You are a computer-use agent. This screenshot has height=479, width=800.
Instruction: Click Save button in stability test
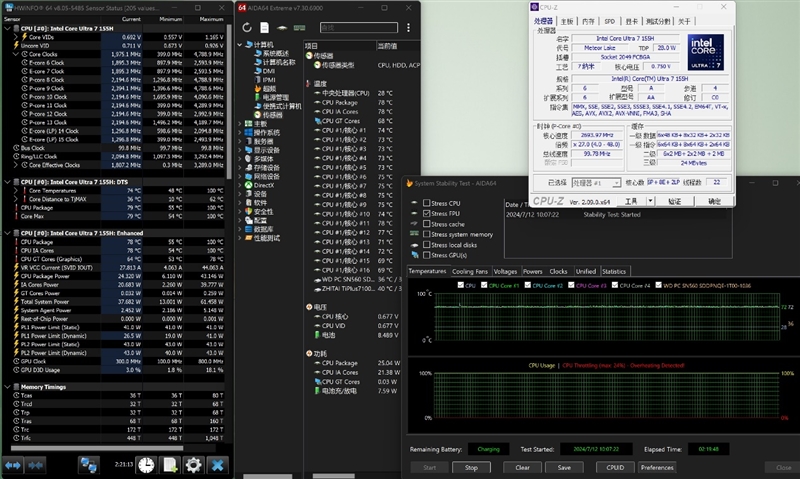(564, 467)
